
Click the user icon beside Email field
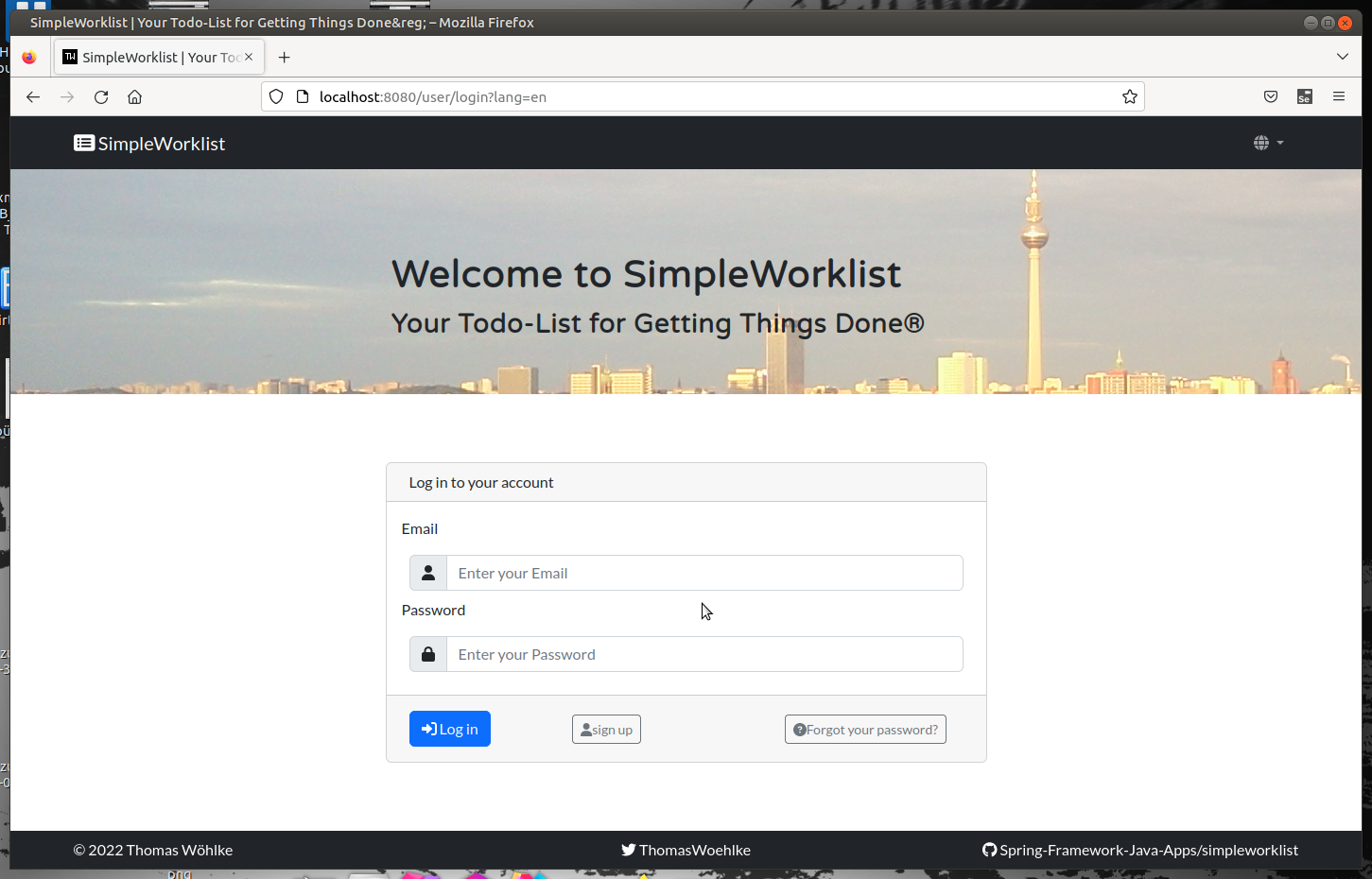coord(428,573)
